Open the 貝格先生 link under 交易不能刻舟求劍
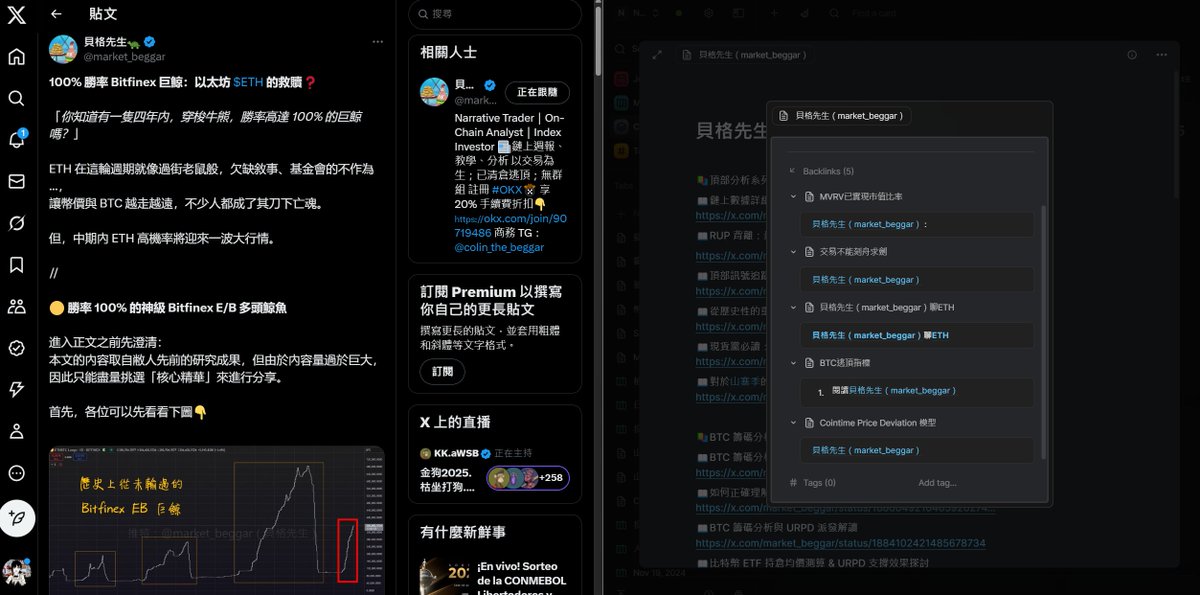The height and width of the screenshot is (595, 1200). (866, 280)
